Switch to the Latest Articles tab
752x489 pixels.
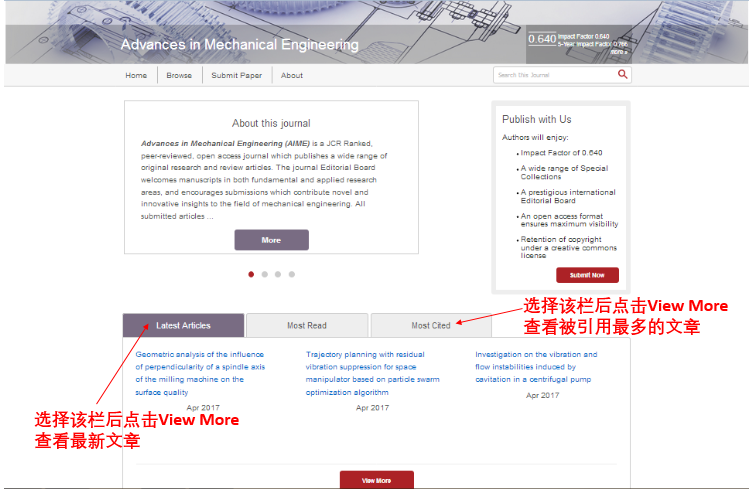click(x=184, y=325)
